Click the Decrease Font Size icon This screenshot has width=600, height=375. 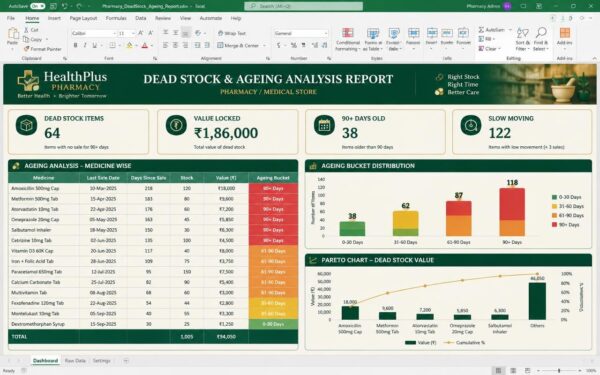150,33
